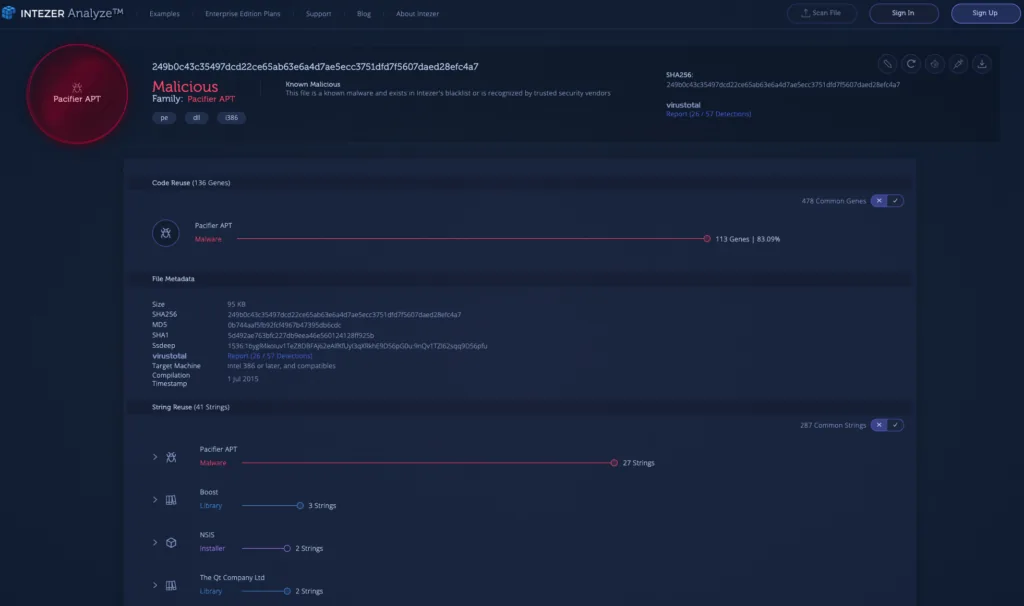Click the Sign In button
The height and width of the screenshot is (606, 1024).
click(904, 13)
